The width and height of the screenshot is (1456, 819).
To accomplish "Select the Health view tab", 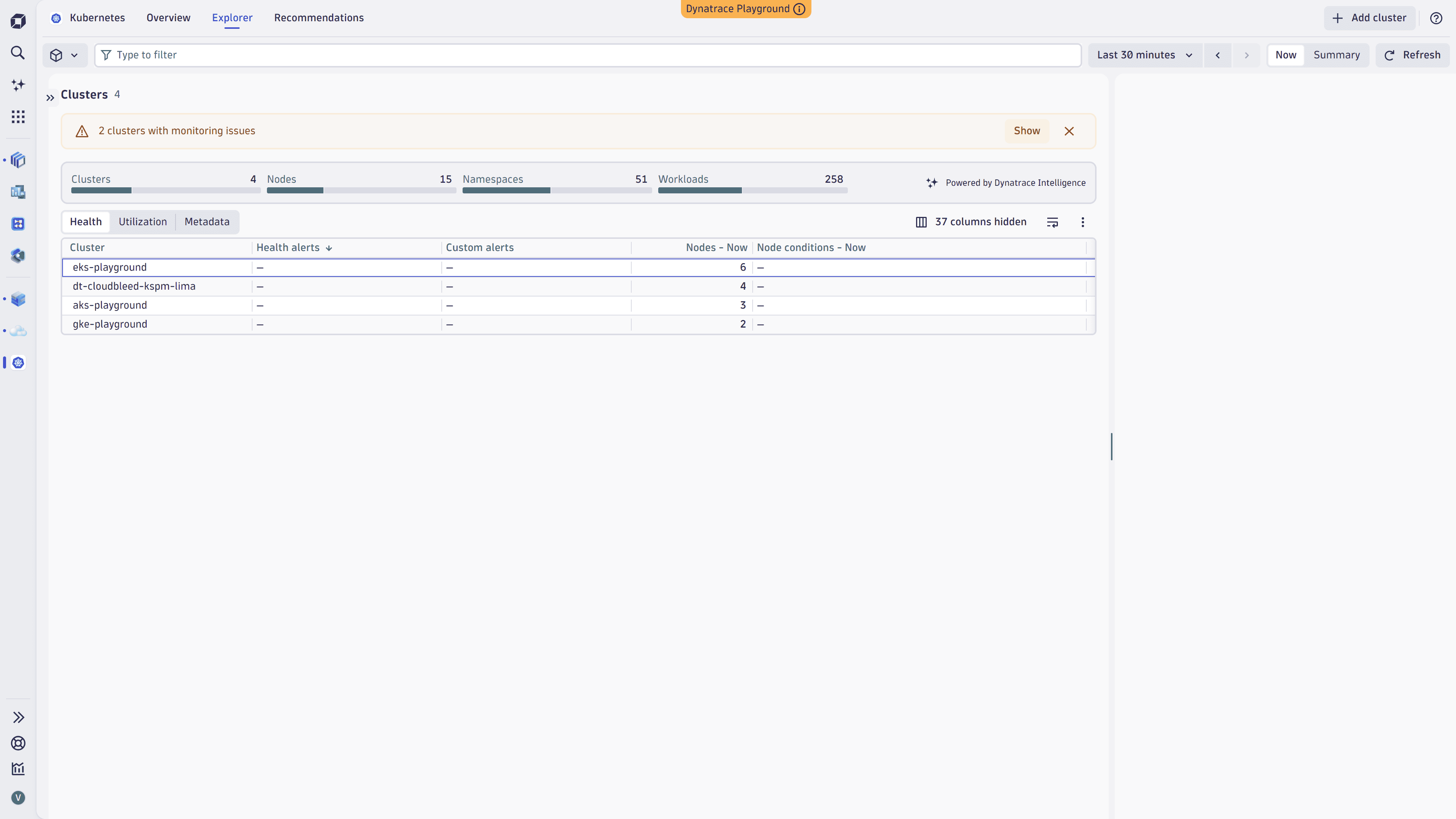I will [86, 222].
